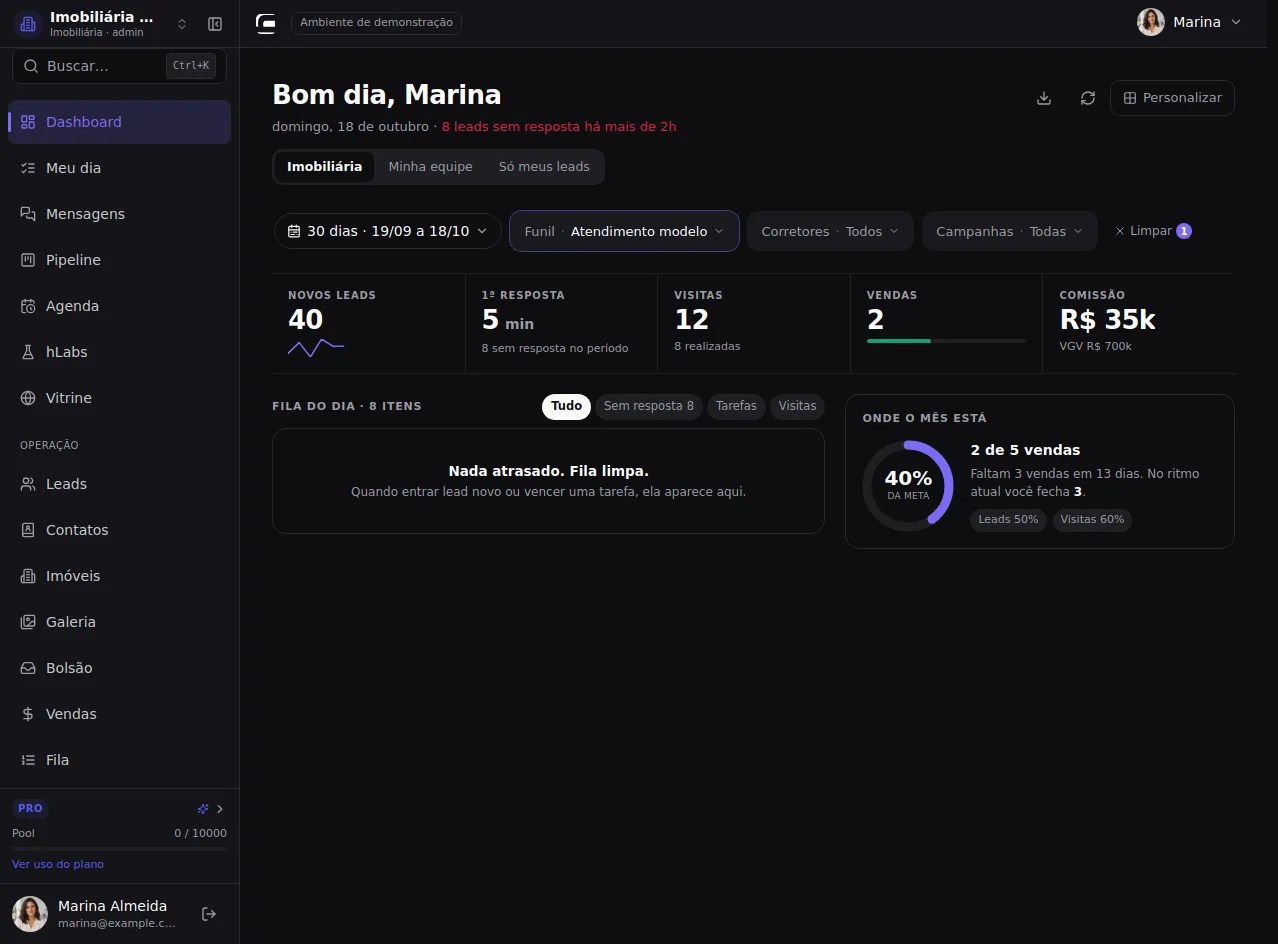The height and width of the screenshot is (944, 1278).
Task: Open the organization switcher chevrons
Action: click(182, 24)
